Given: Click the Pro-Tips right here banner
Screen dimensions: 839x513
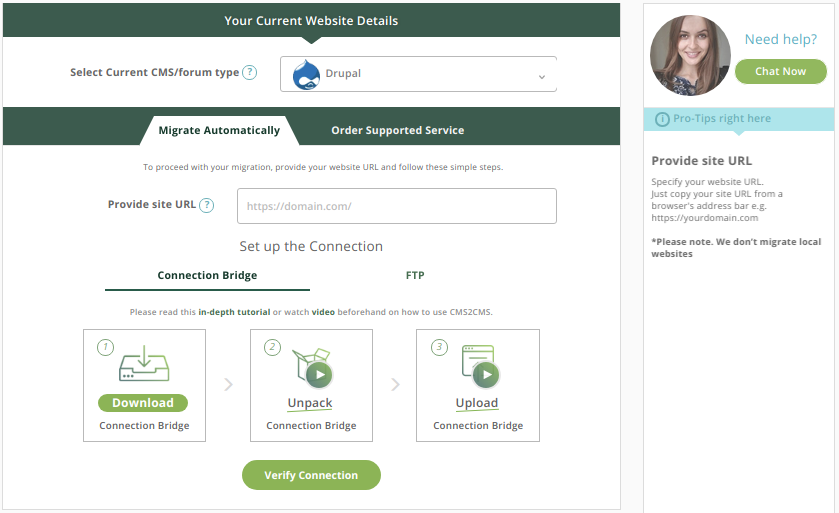Looking at the screenshot, I should point(739,119).
